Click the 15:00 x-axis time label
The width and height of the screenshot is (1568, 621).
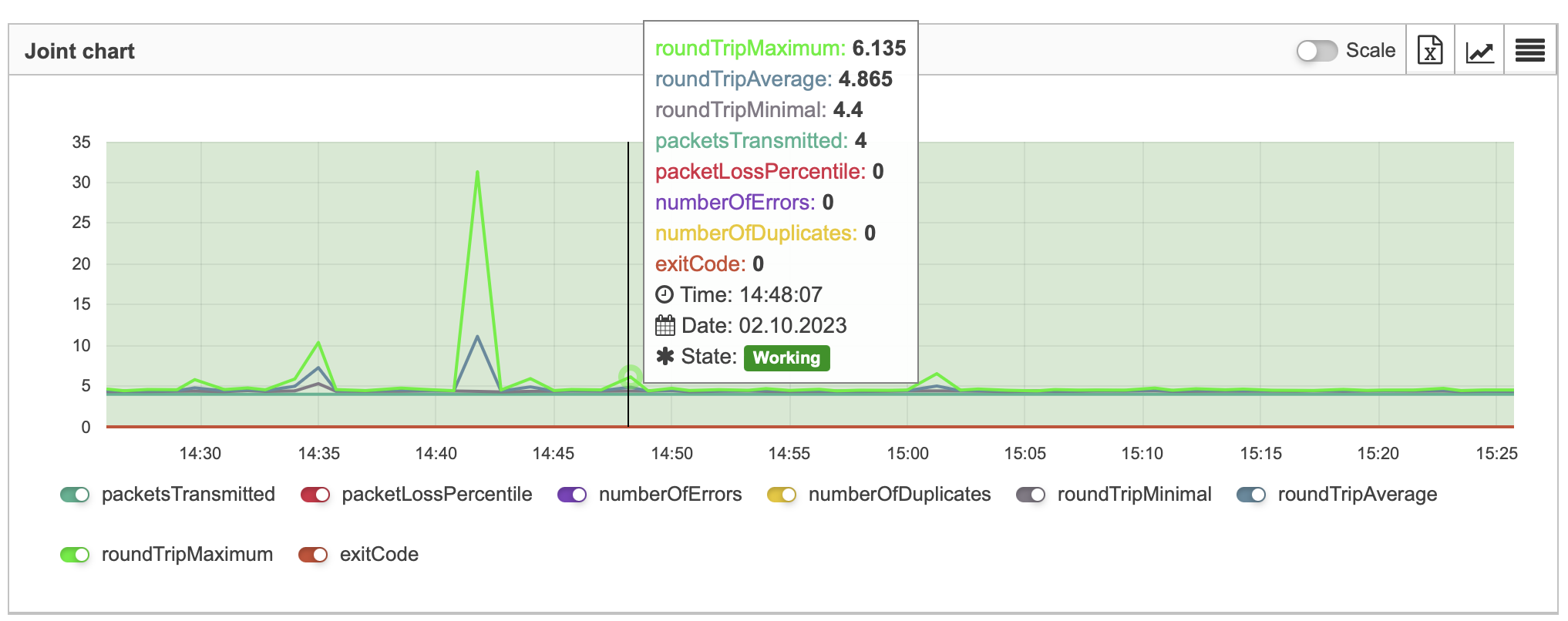[x=908, y=454]
